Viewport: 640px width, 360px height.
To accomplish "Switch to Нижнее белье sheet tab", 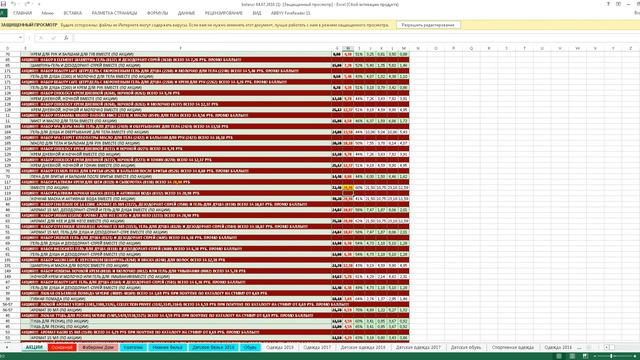I will 167,347.
